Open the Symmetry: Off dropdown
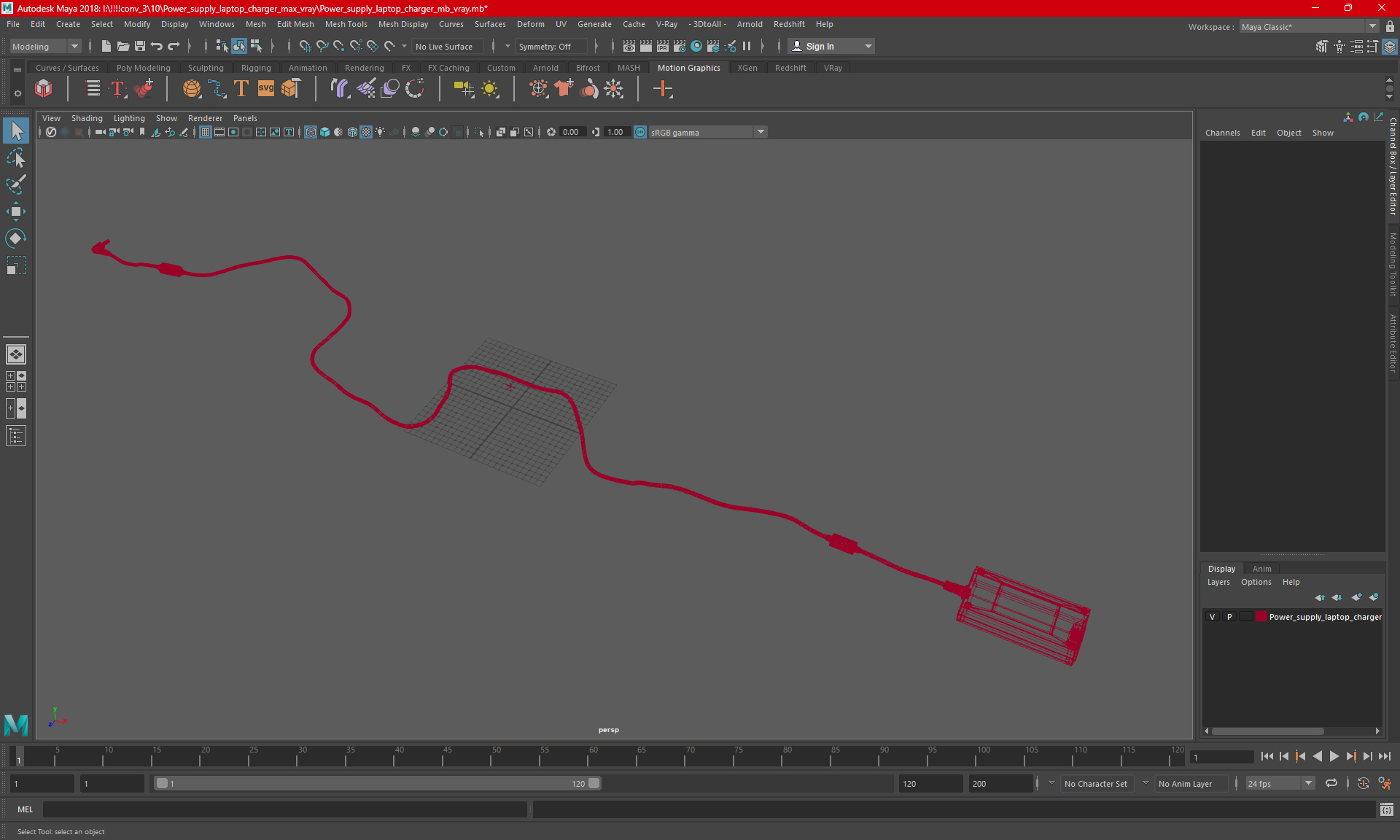 (551, 46)
